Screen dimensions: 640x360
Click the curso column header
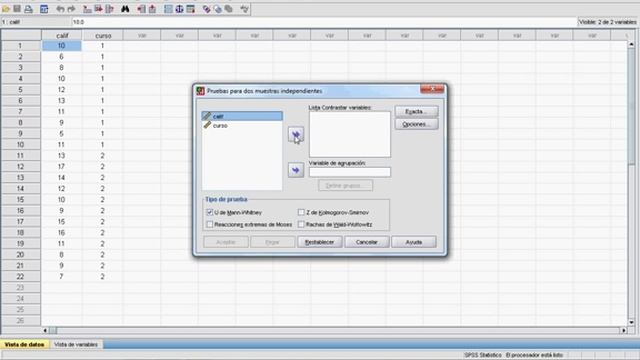(x=103, y=36)
